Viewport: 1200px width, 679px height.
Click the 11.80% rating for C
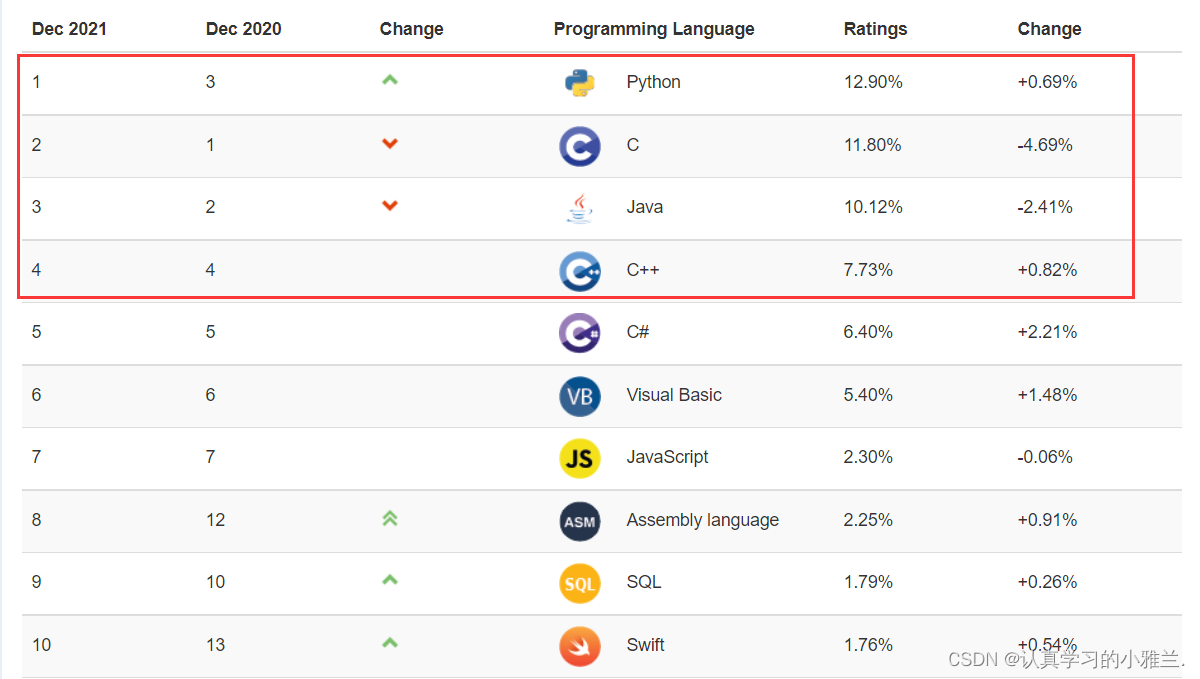(873, 145)
